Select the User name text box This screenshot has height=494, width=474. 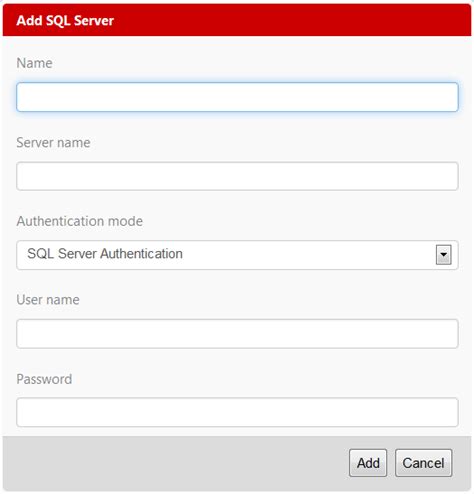(x=237, y=334)
